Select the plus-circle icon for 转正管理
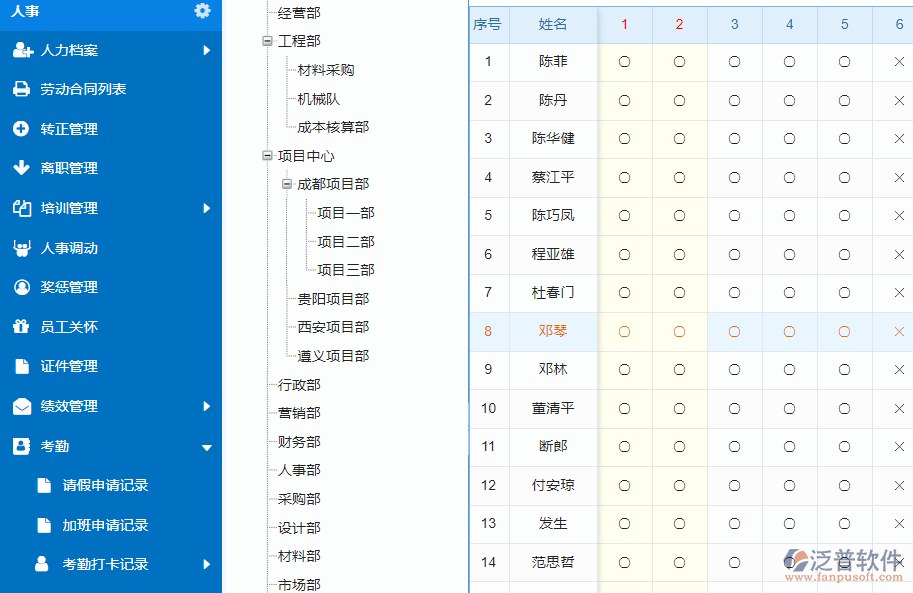 [x=22, y=128]
